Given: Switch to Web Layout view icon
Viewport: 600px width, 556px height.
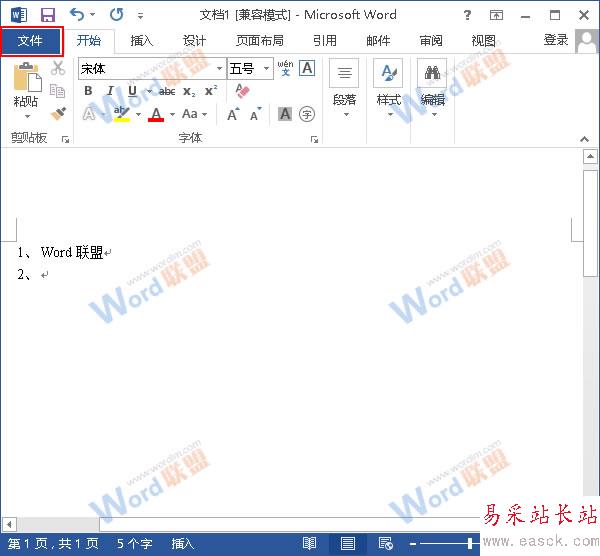Looking at the screenshot, I should [x=385, y=543].
